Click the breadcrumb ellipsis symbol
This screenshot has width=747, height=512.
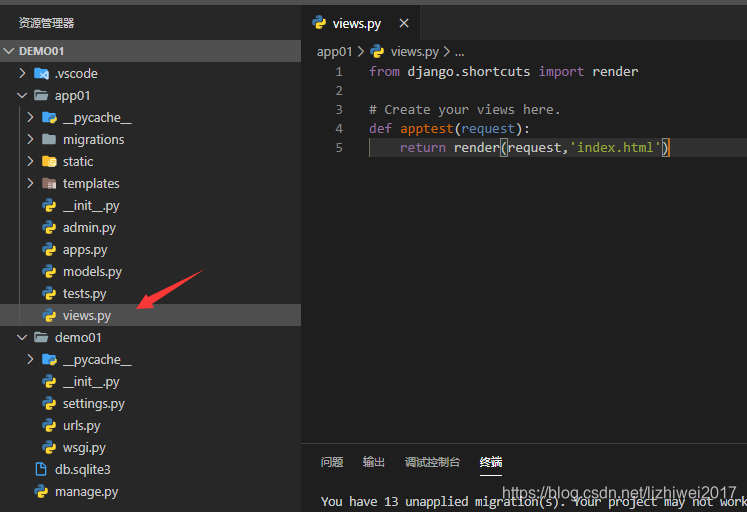point(459,52)
